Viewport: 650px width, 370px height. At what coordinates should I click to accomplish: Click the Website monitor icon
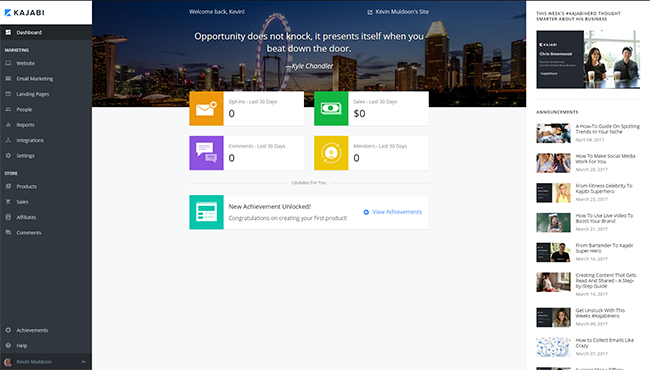click(8, 63)
